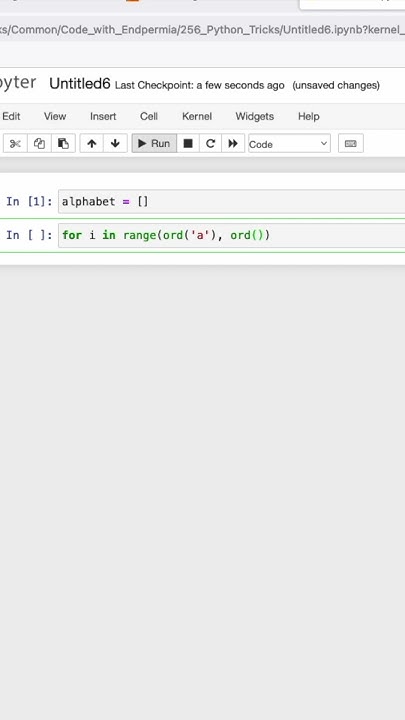Viewport: 405px width, 720px height.
Task: Open command palette keyboard icon
Action: (x=351, y=144)
